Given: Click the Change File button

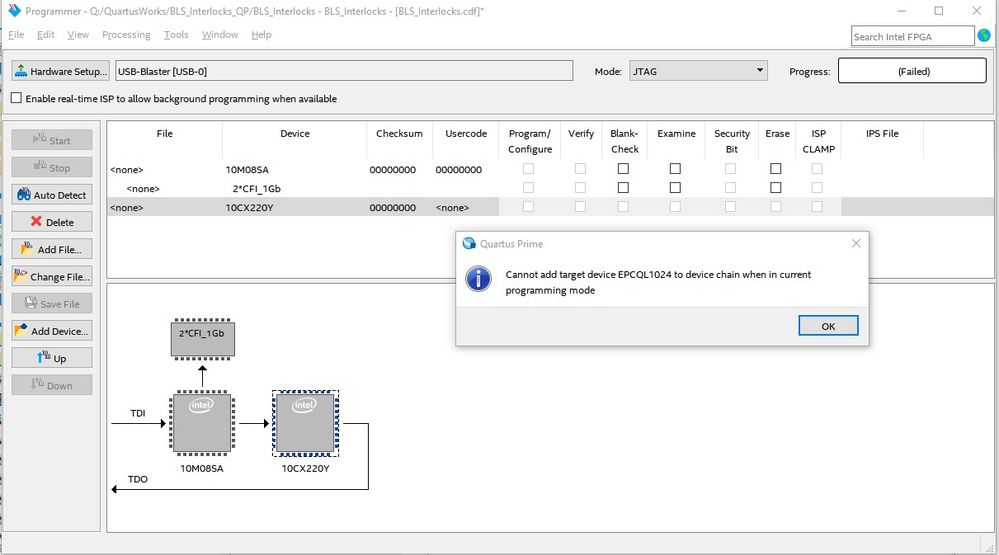Looking at the screenshot, I should pos(52,277).
